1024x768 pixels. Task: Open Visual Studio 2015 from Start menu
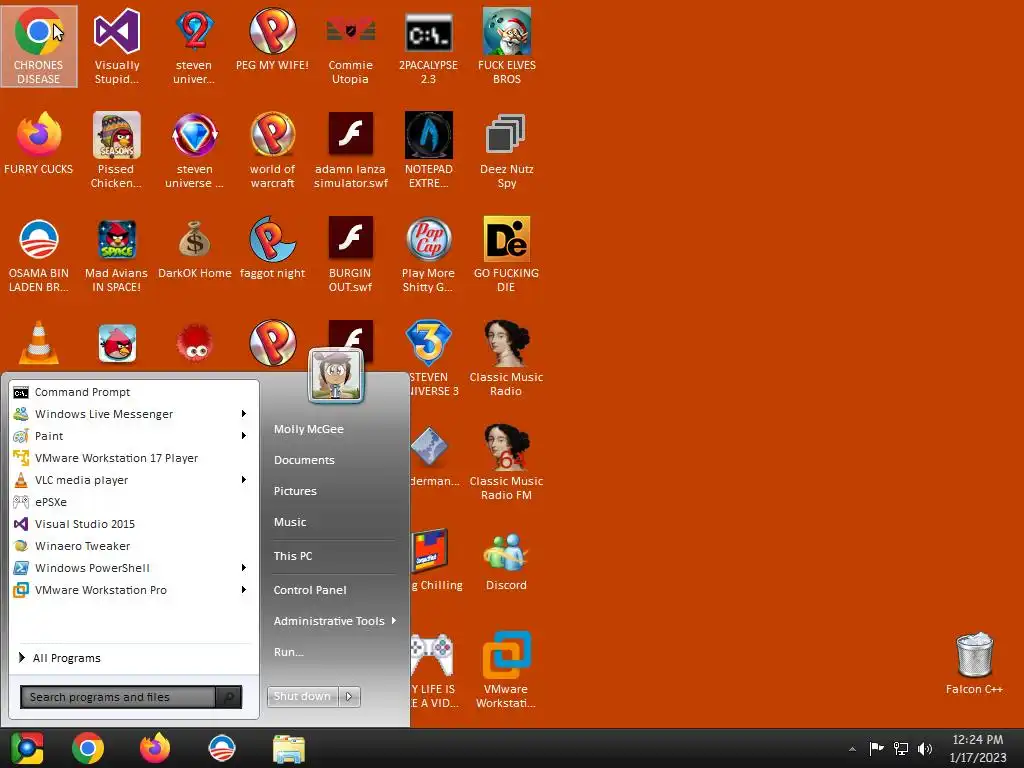point(134,524)
